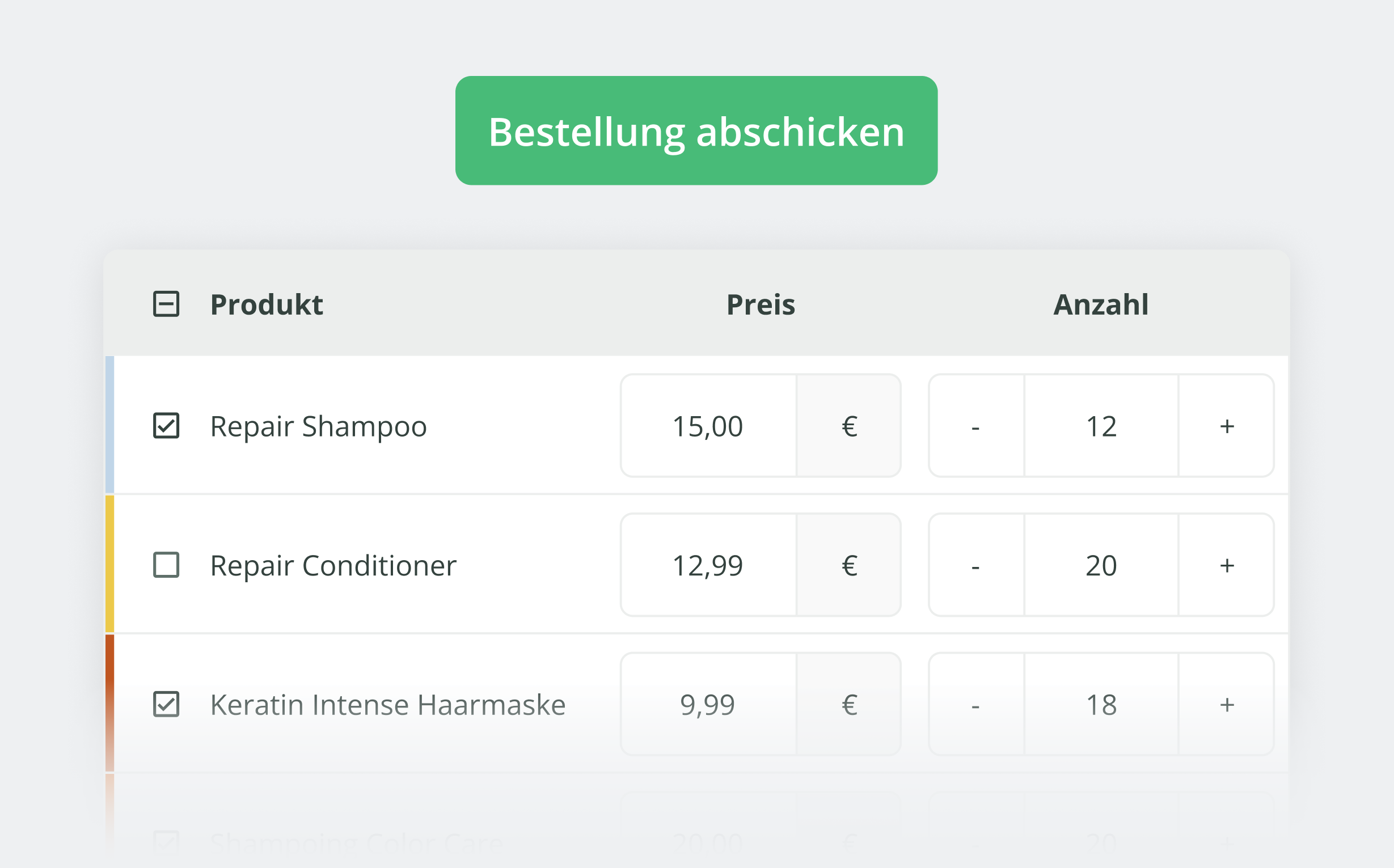Click the Repair Shampoo quantity value 12

tap(1101, 426)
